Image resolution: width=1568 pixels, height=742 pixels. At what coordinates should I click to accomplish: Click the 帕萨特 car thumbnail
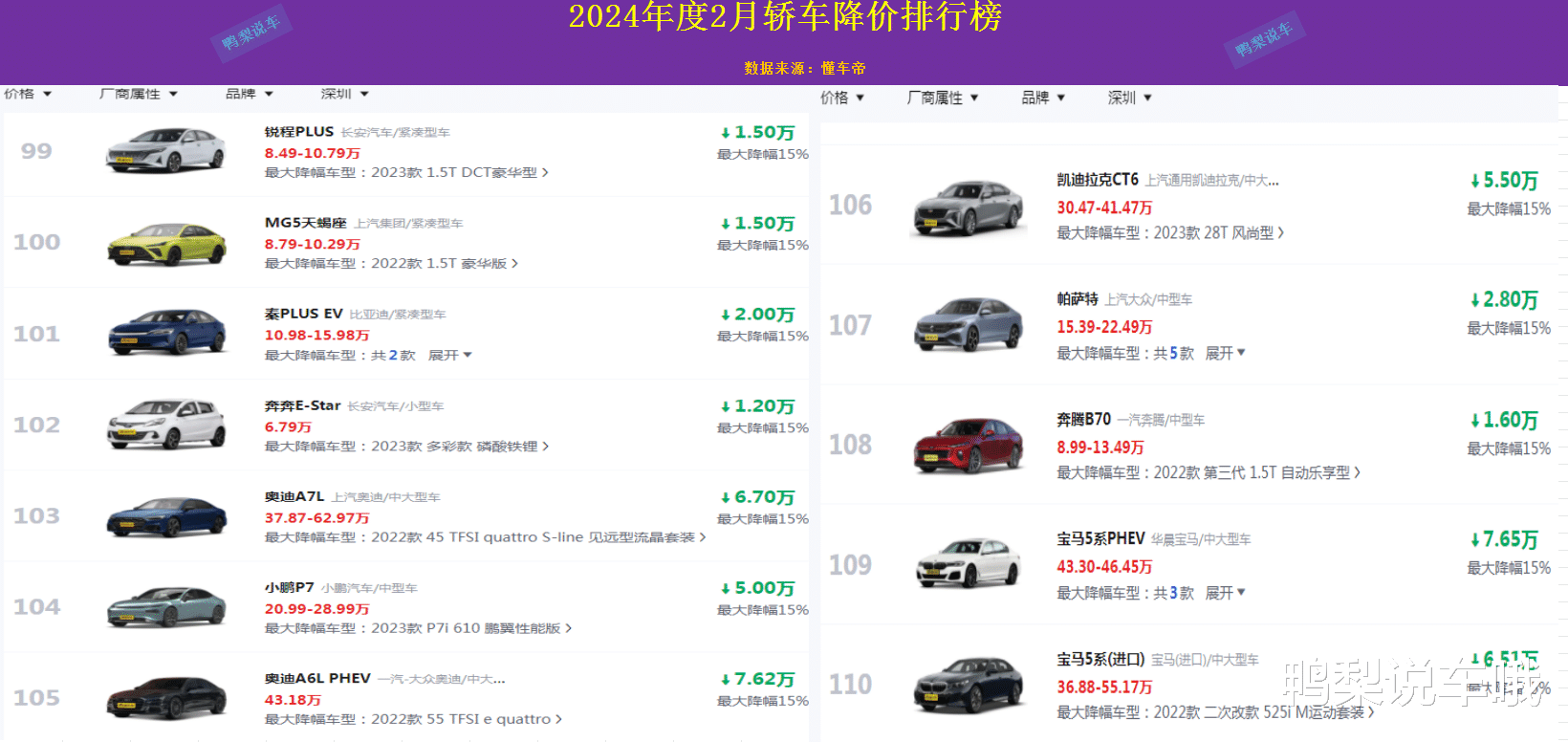click(969, 325)
